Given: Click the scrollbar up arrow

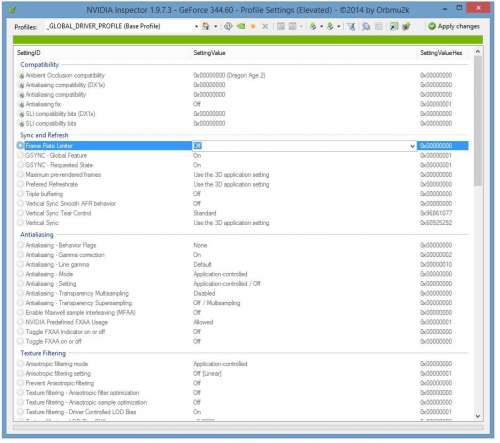Looking at the screenshot, I should pos(478,52).
